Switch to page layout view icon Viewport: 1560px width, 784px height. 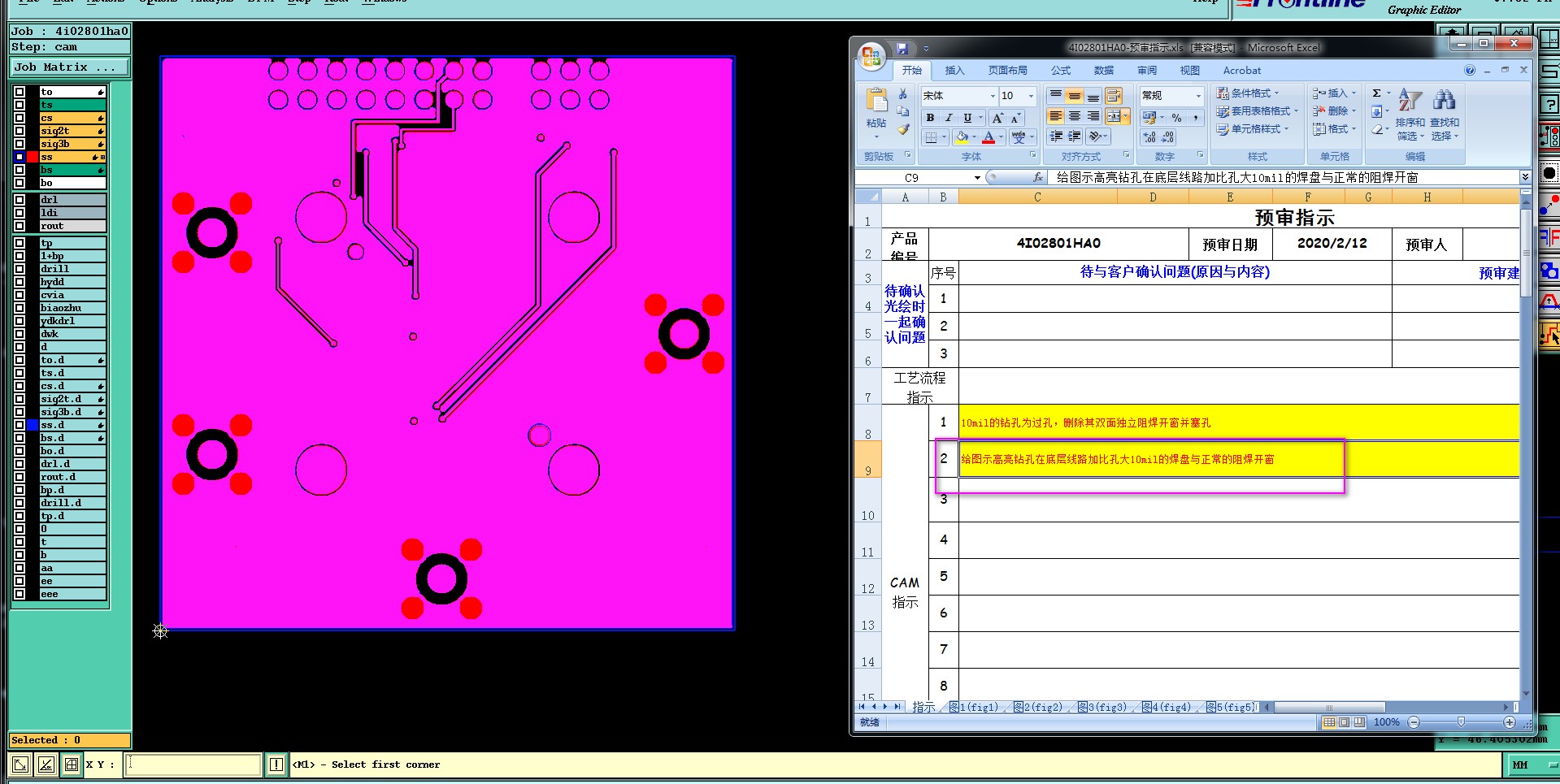pyautogui.click(x=1344, y=722)
